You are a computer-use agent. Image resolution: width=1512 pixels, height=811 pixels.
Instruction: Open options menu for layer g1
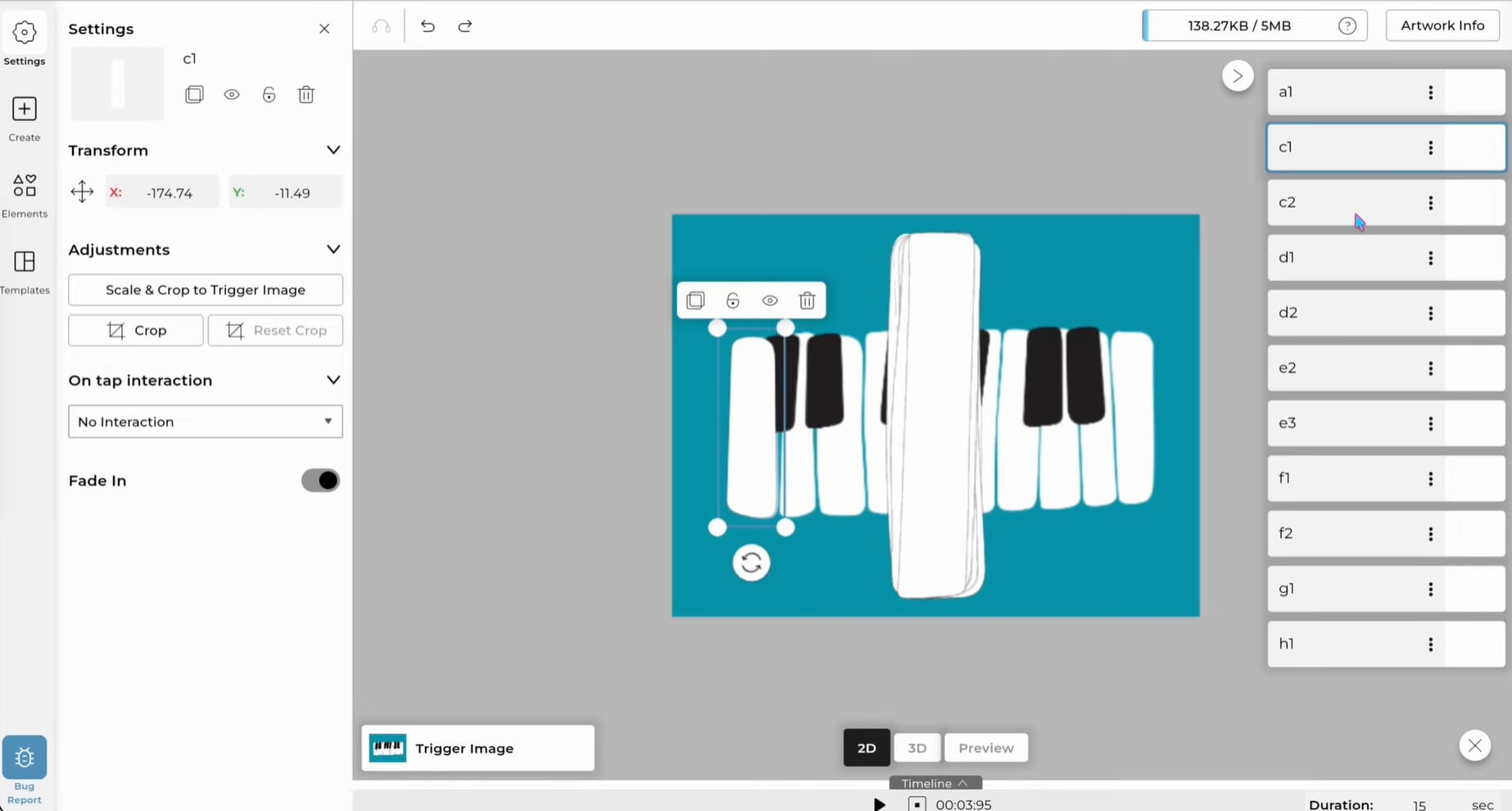(x=1431, y=589)
